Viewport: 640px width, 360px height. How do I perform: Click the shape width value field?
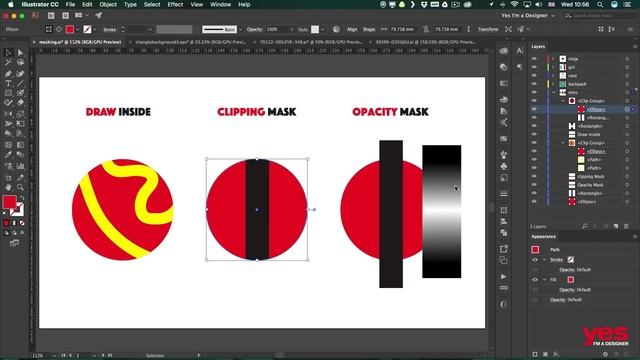coord(402,29)
